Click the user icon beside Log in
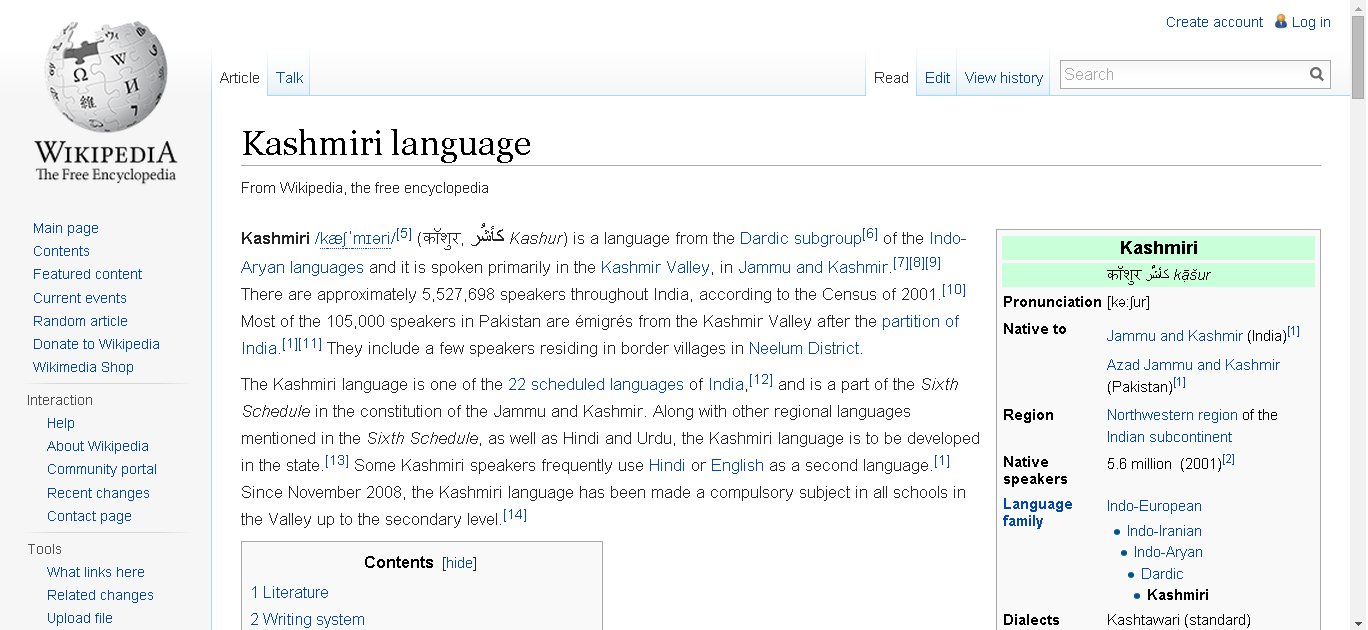Image resolution: width=1368 pixels, height=630 pixels. 1281,21
